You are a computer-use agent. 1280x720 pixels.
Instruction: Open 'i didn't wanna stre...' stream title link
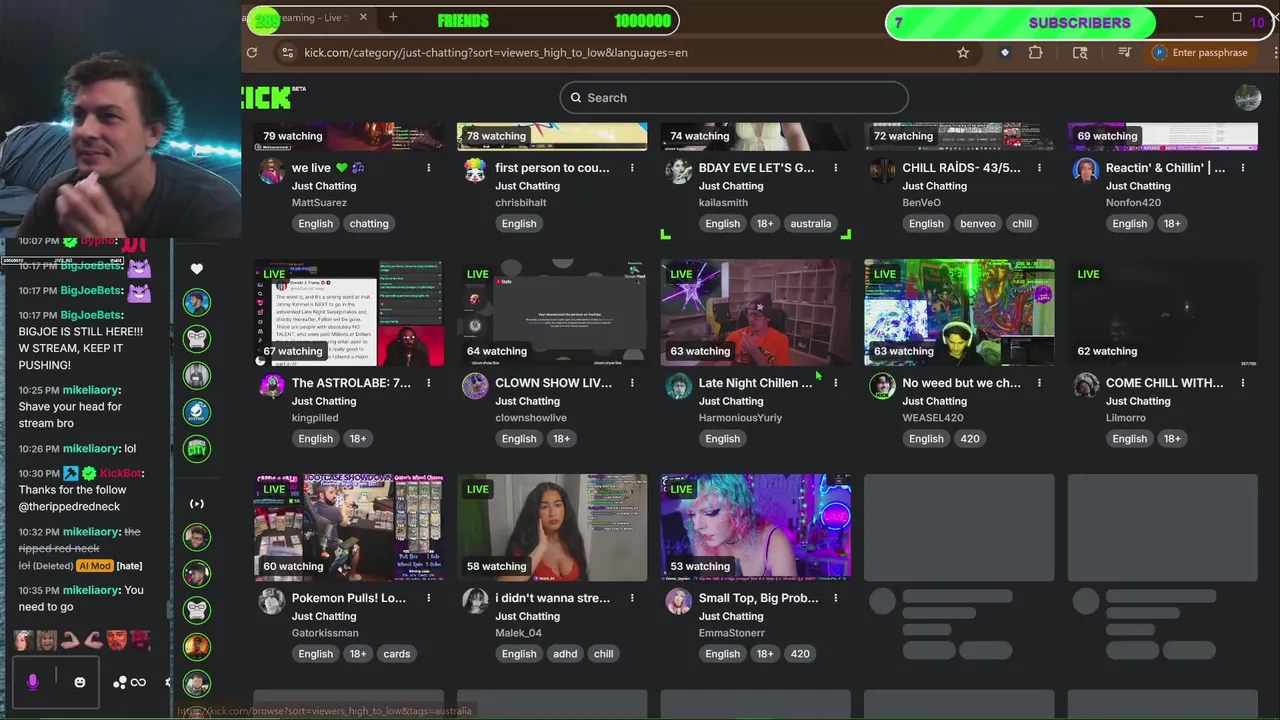[x=552, y=598]
